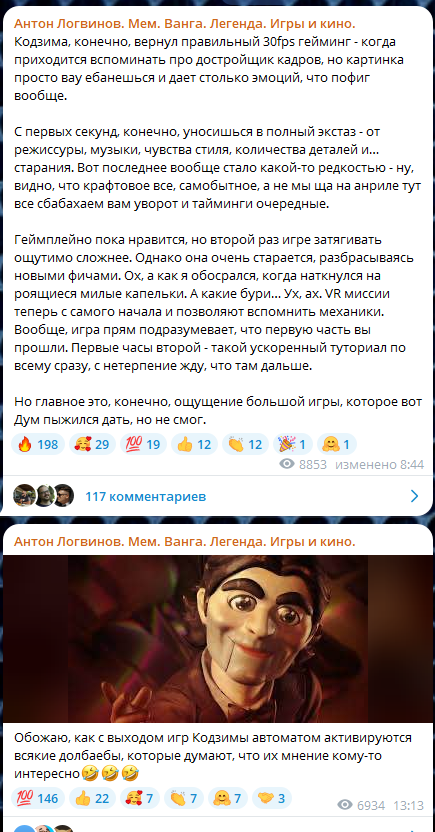The height and width of the screenshot is (832, 435).
Task: Click the view count eye icon showing 8853
Action: click(287, 465)
